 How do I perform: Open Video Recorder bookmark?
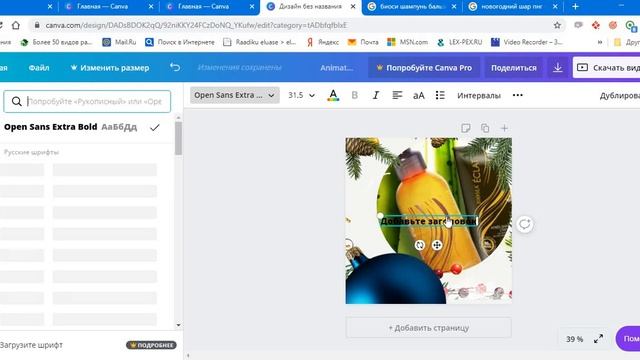point(527,42)
